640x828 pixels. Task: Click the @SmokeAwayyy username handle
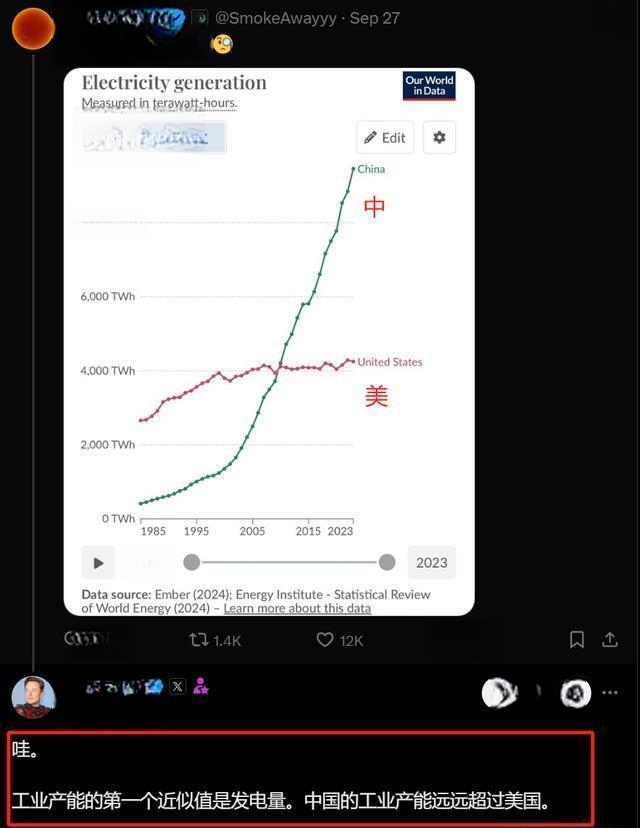(276, 18)
